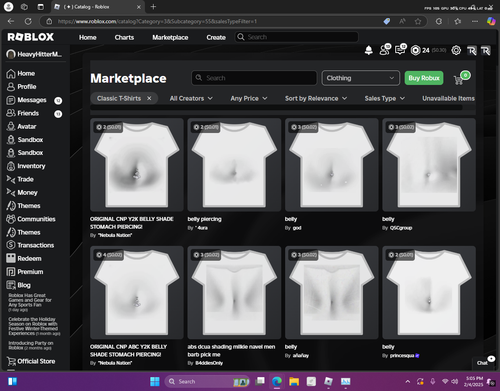500x391 pixels.
Task: Open the belly piercing item thumbnail
Action: click(x=234, y=165)
